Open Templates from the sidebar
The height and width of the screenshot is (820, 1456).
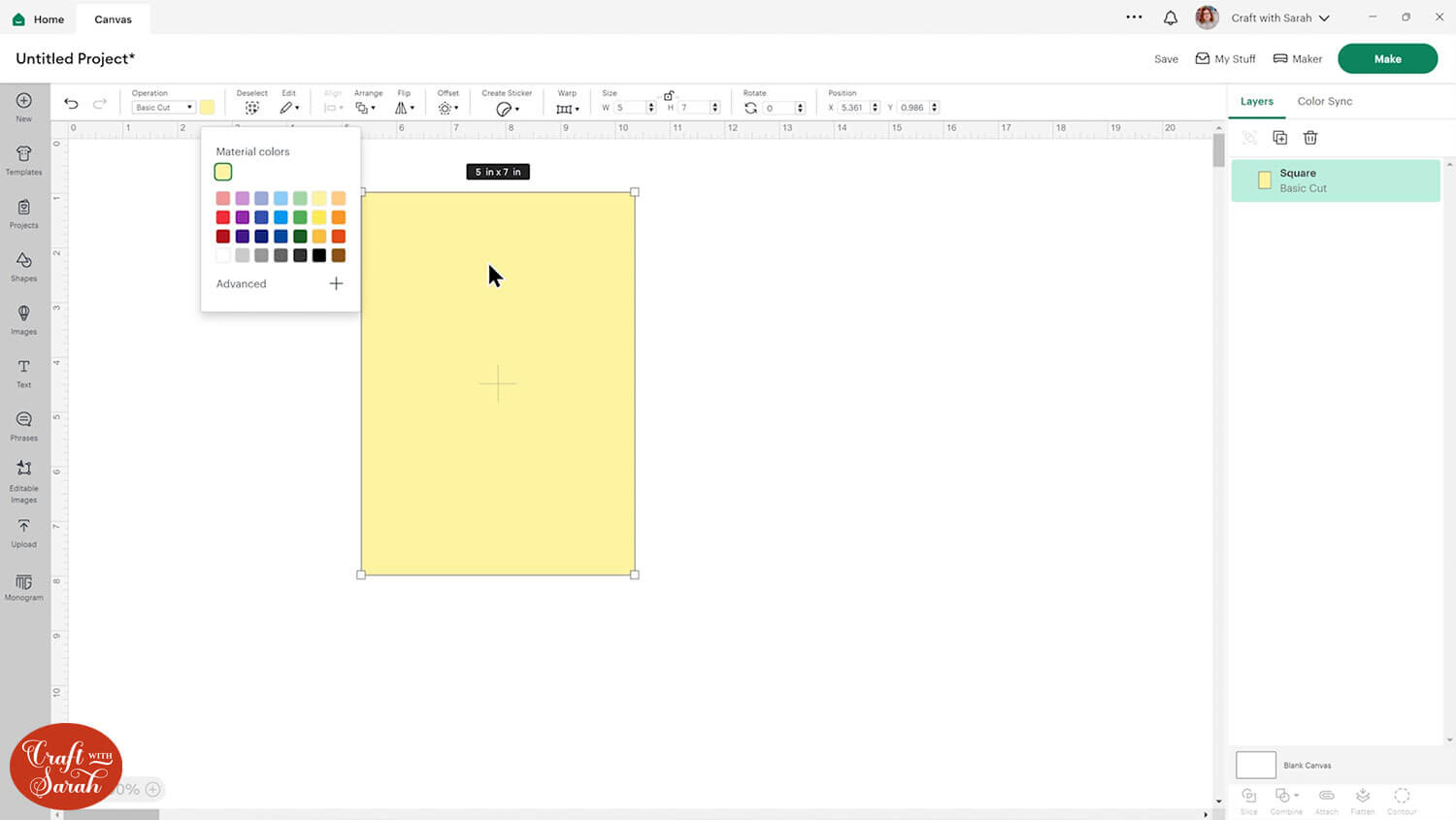click(23, 159)
